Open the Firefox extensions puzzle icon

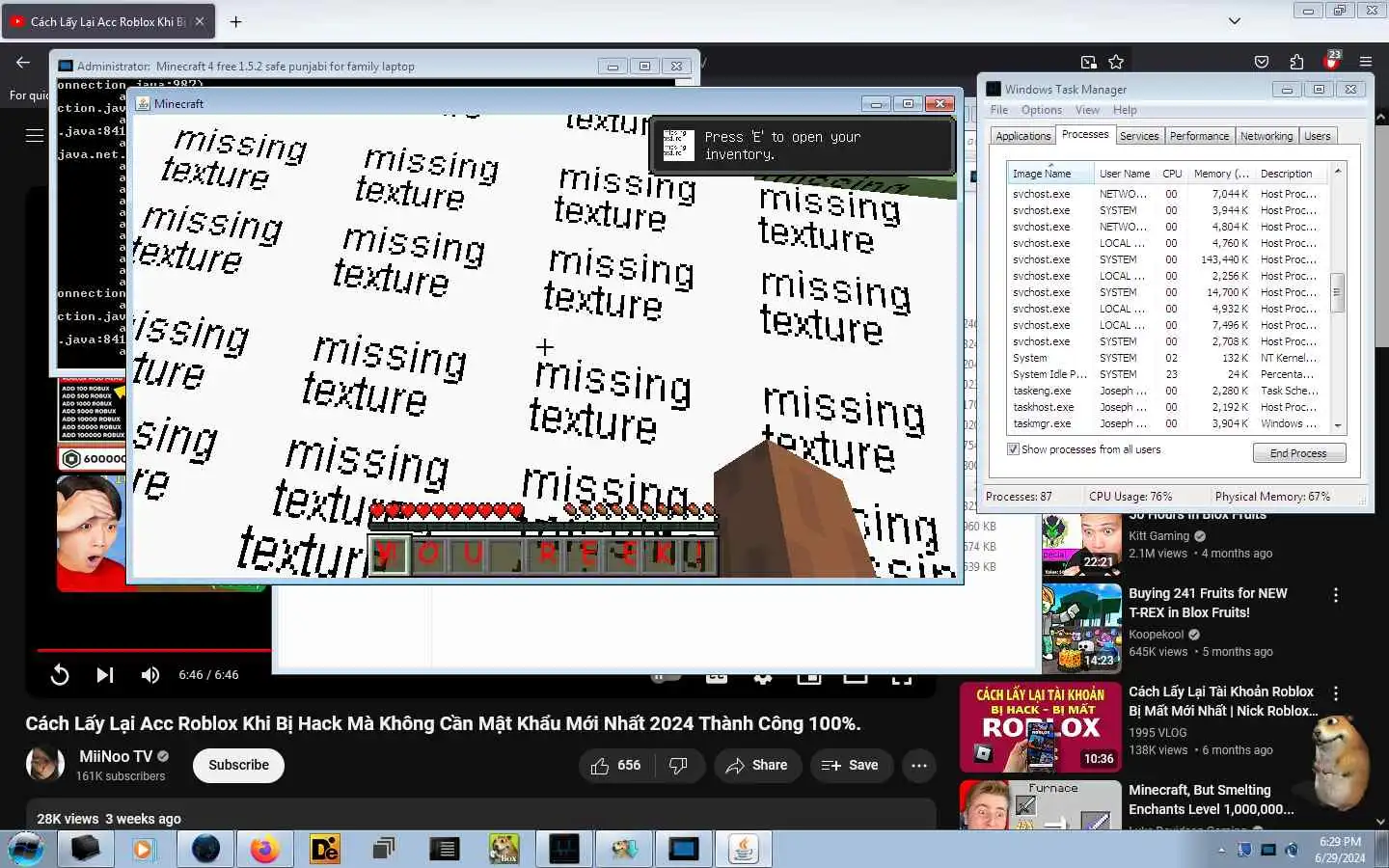1296,62
